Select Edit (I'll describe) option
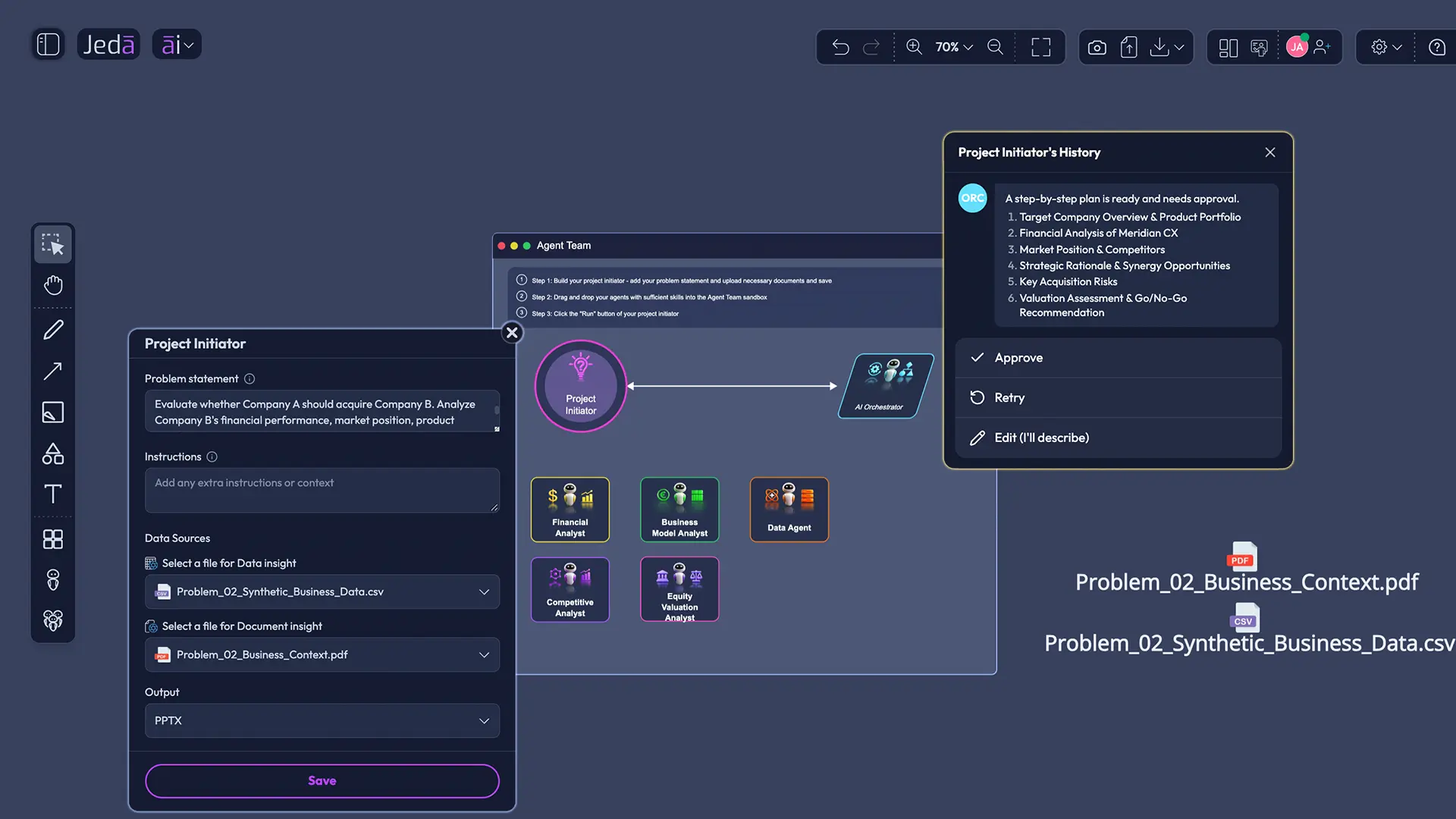Screen dimensions: 1456x819 pyautogui.click(x=1118, y=438)
